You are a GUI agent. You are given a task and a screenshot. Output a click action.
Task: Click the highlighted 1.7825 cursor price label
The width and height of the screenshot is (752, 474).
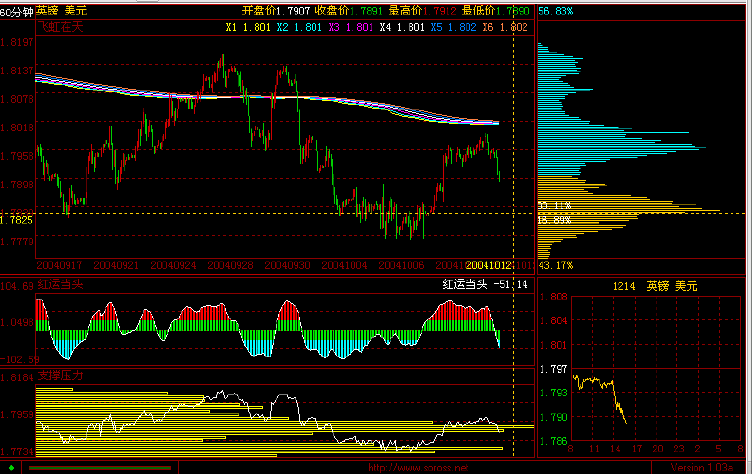pyautogui.click(x=16, y=220)
